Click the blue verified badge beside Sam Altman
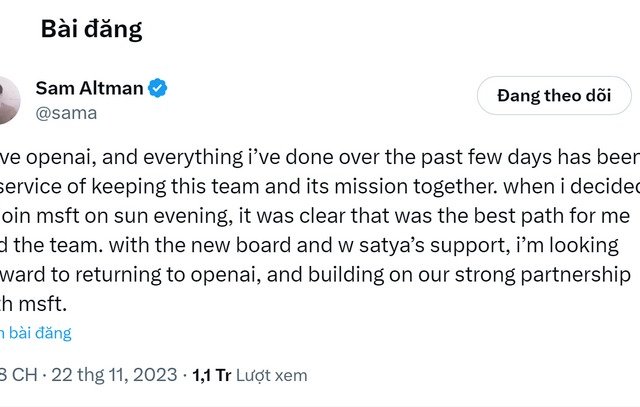 tap(158, 89)
